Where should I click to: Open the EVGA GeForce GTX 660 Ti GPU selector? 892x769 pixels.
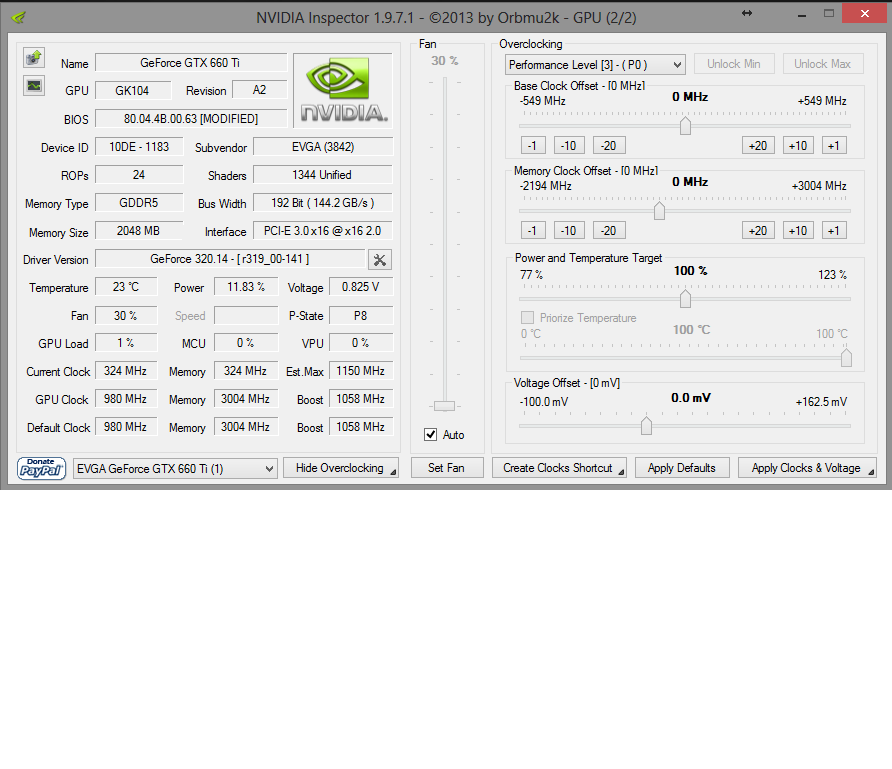pos(175,469)
